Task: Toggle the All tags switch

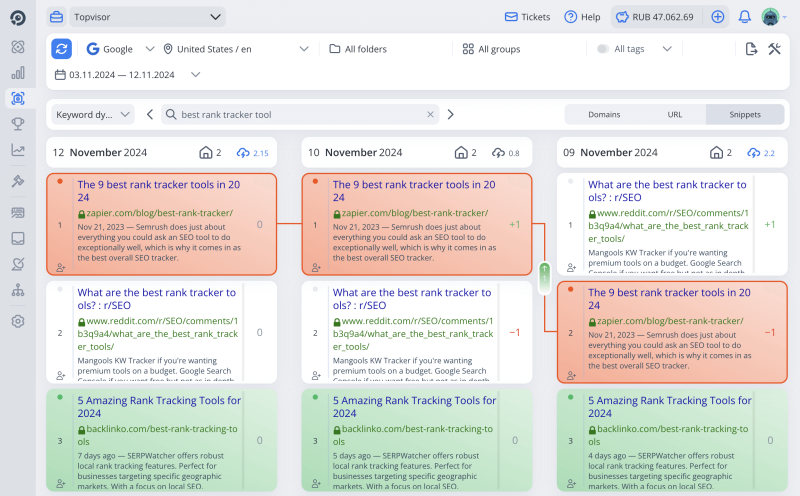Action: (x=603, y=49)
